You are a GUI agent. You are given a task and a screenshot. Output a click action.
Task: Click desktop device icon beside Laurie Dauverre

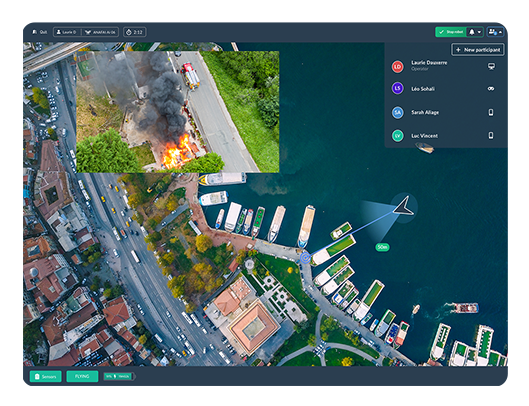(x=491, y=66)
